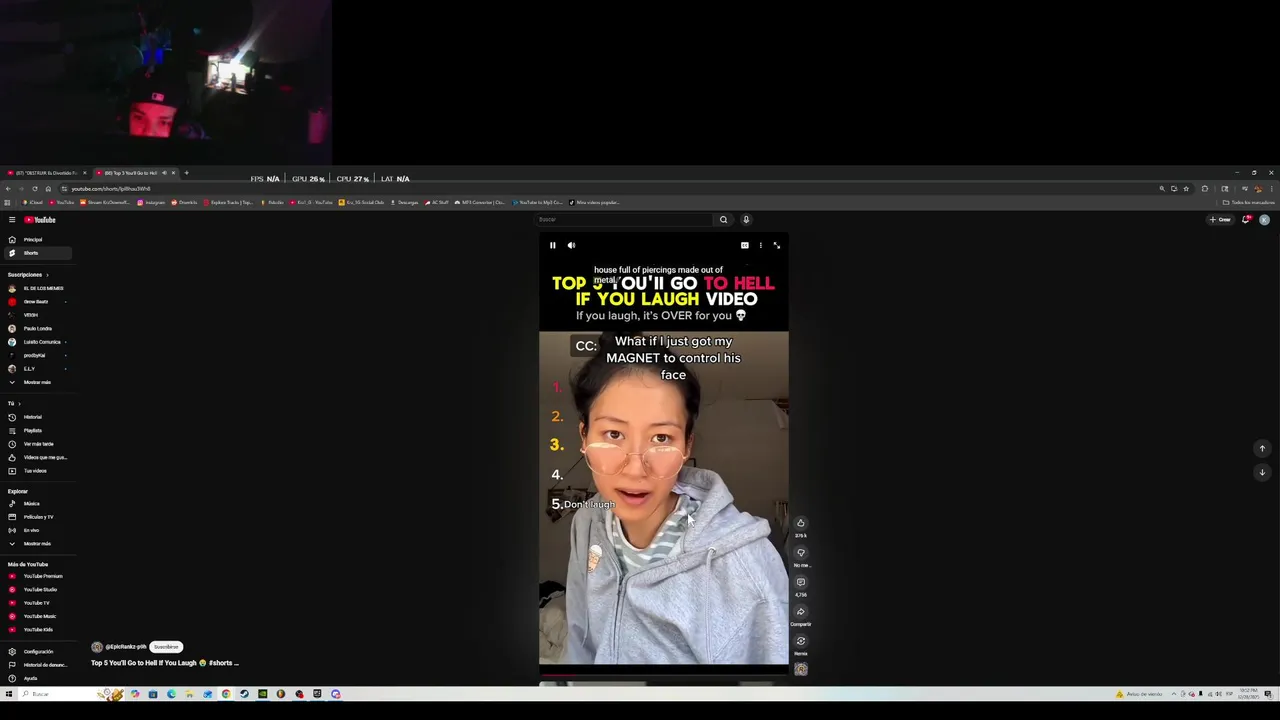The image size is (1280, 720).
Task: Open Videos que me gustan
Action: (38, 457)
